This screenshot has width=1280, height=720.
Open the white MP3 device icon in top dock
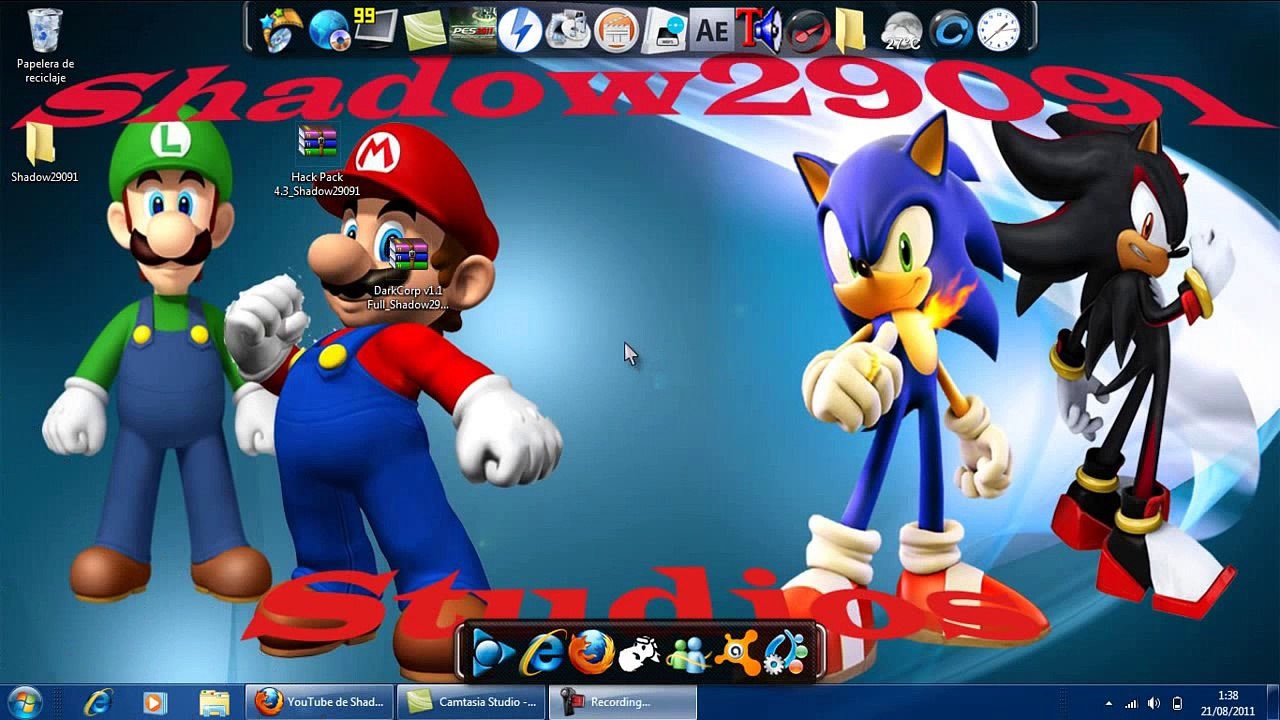[x=663, y=31]
